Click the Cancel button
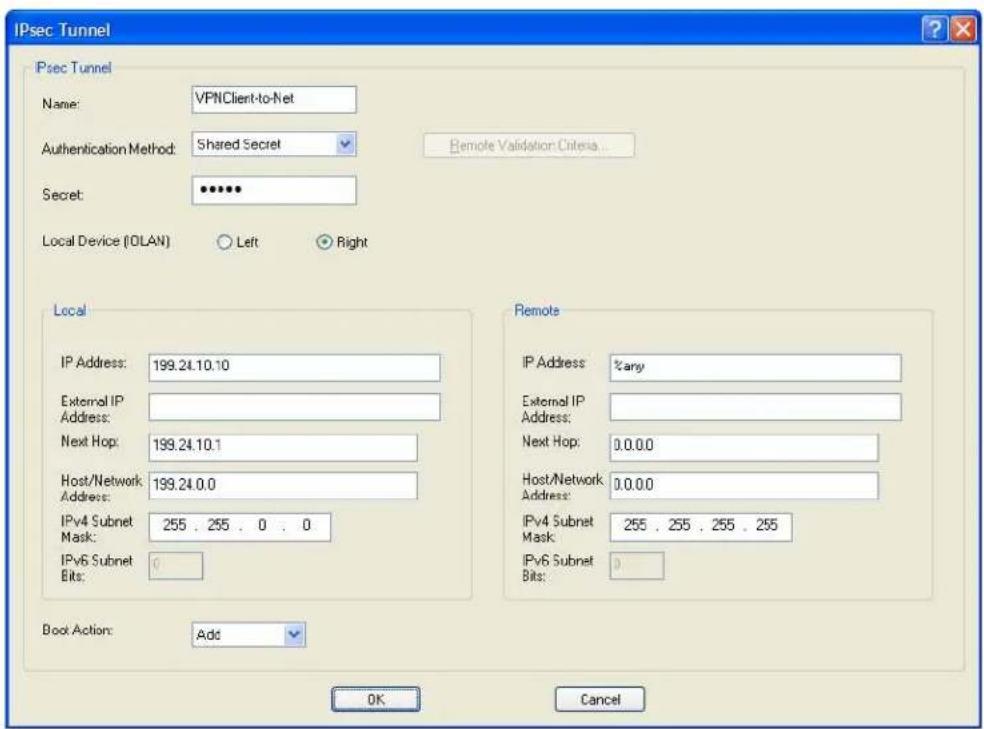 pyautogui.click(x=599, y=700)
